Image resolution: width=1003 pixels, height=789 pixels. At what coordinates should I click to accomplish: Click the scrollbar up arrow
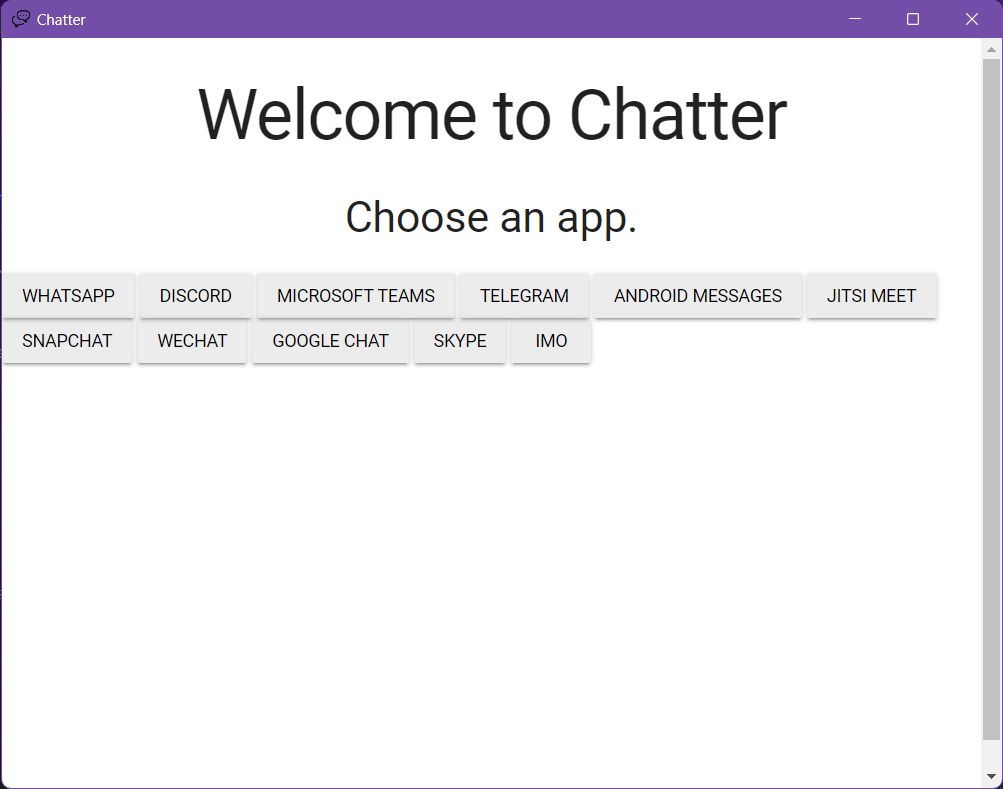click(x=991, y=49)
